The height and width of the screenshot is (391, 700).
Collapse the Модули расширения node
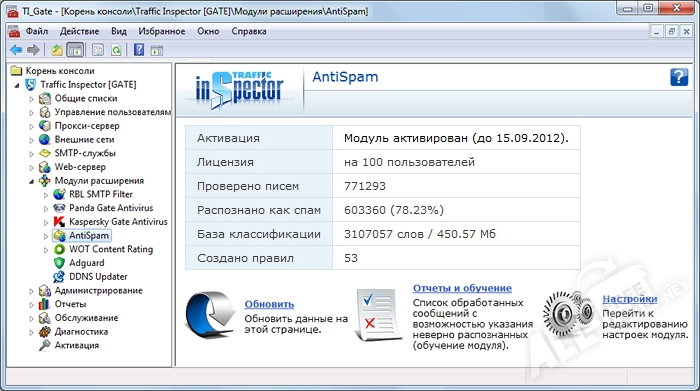(x=31, y=182)
